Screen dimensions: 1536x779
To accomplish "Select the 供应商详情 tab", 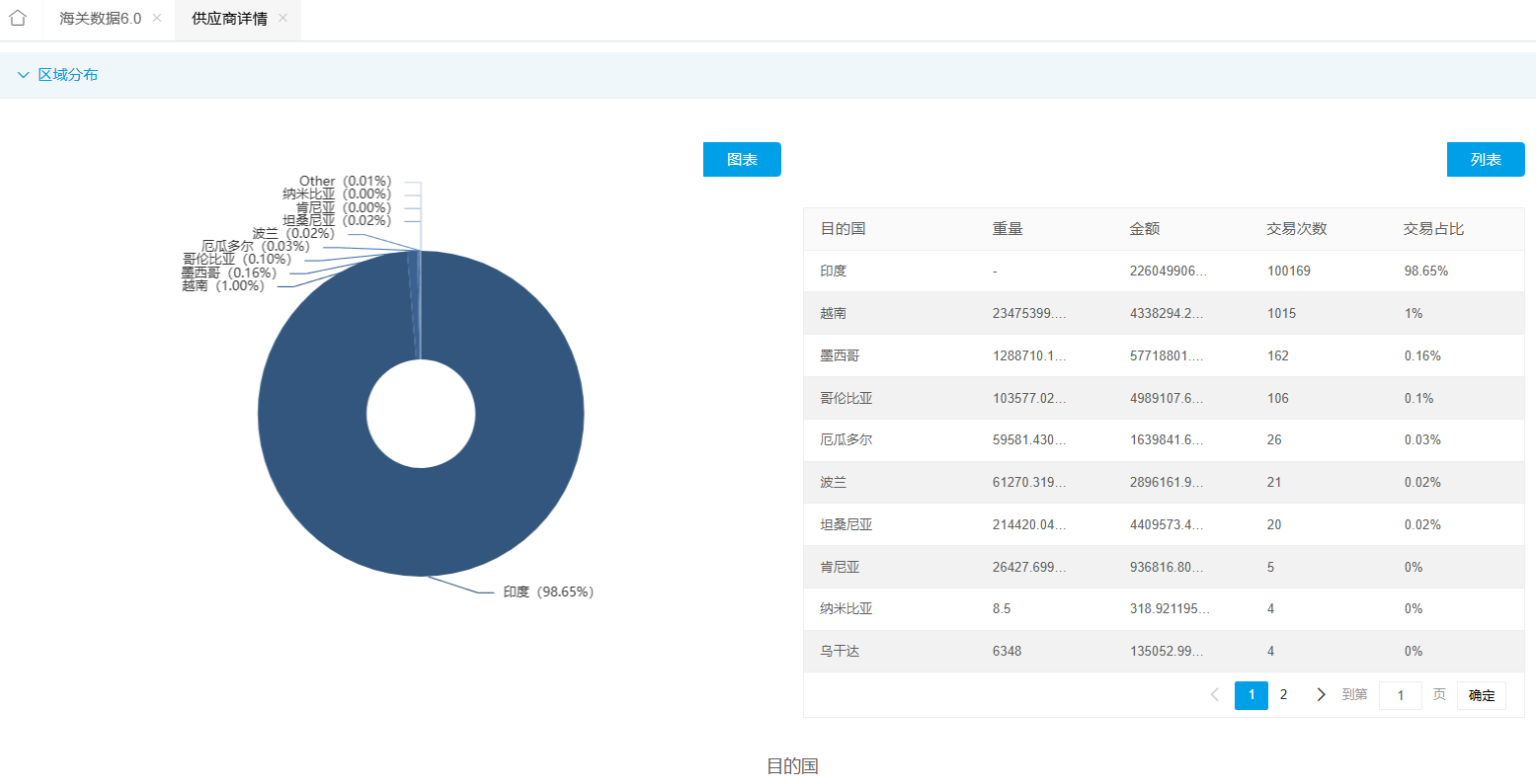I will point(229,19).
